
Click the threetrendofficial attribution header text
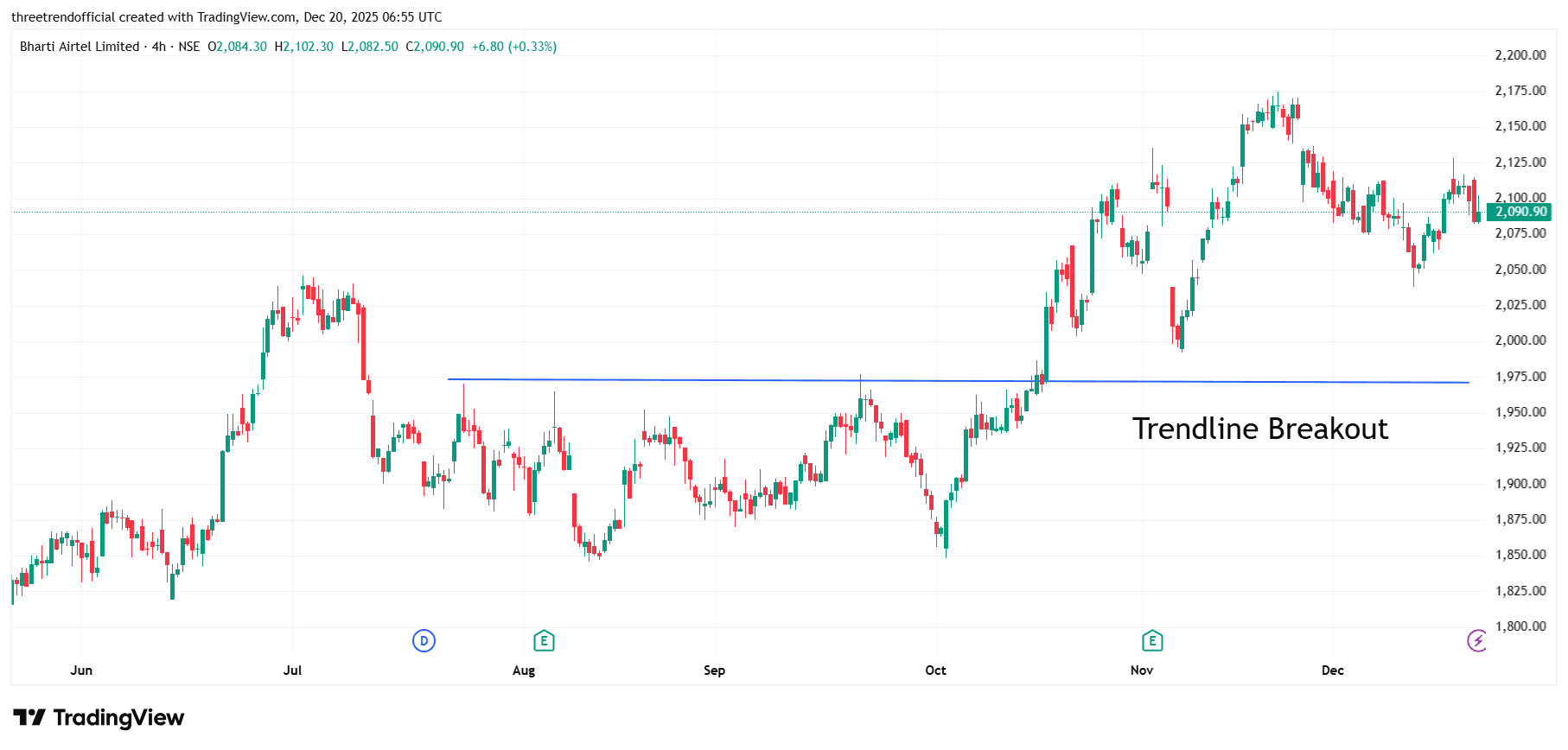[226, 17]
